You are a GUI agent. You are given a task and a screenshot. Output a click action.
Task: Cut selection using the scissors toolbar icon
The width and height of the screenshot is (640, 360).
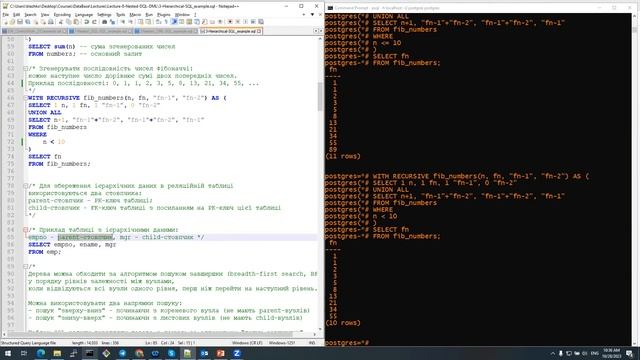point(60,22)
